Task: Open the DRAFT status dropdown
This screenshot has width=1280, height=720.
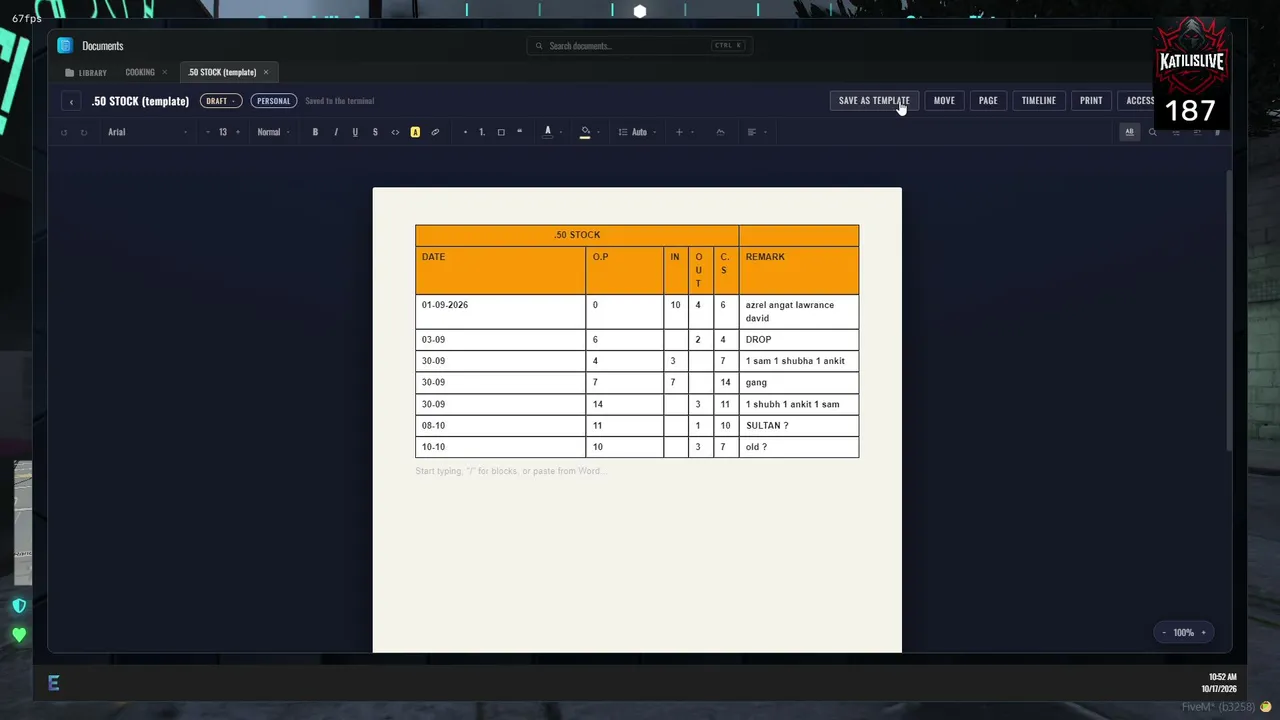Action: [x=220, y=101]
